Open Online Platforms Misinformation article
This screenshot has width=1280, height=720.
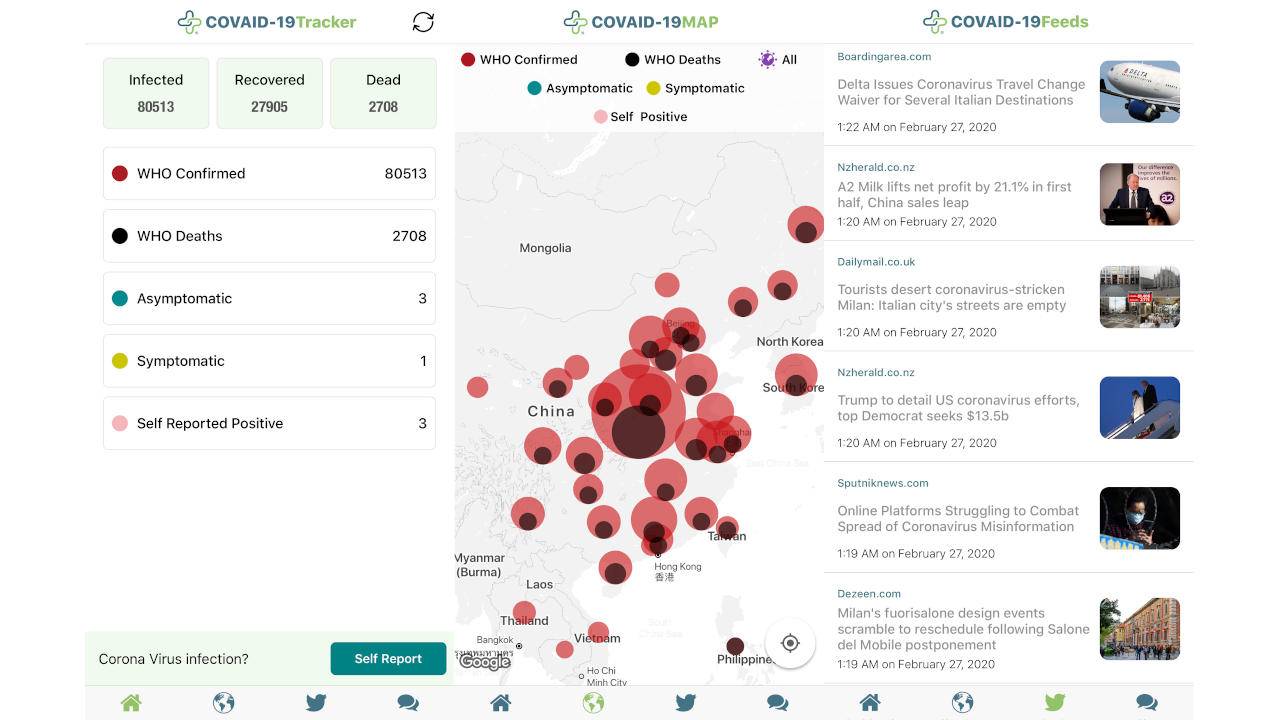[1009, 518]
